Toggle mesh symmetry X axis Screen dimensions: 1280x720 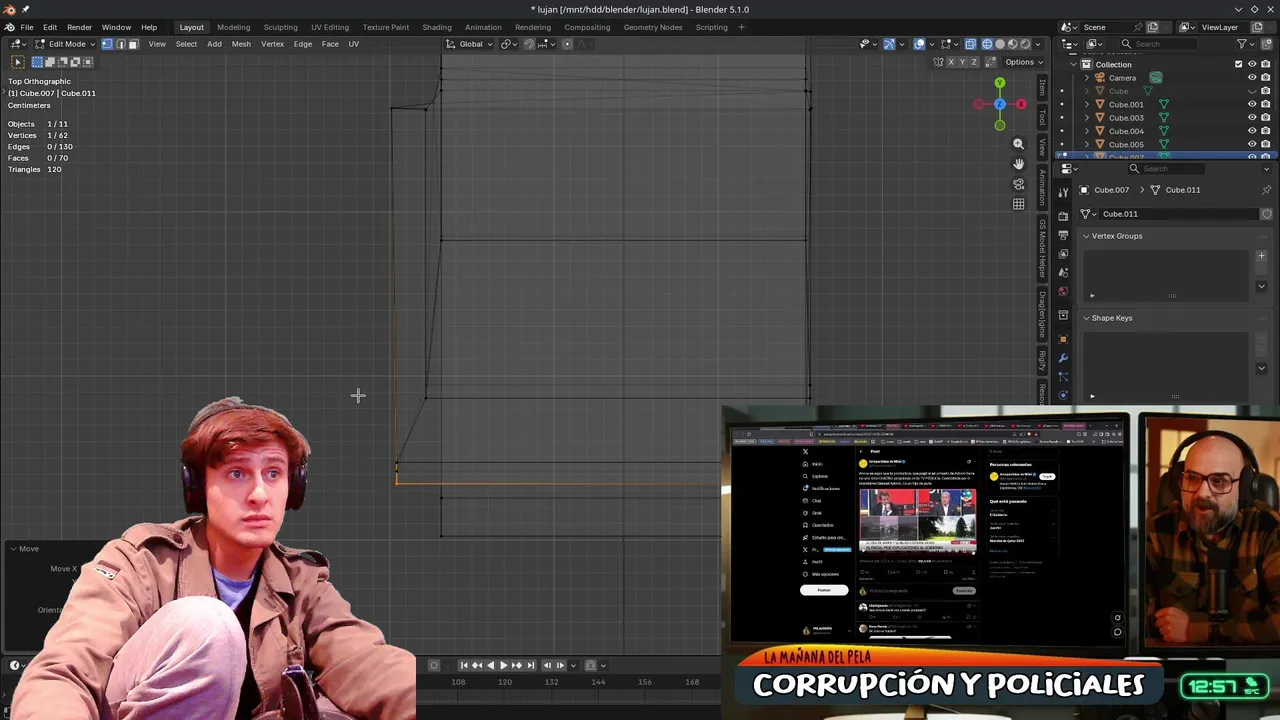click(951, 62)
